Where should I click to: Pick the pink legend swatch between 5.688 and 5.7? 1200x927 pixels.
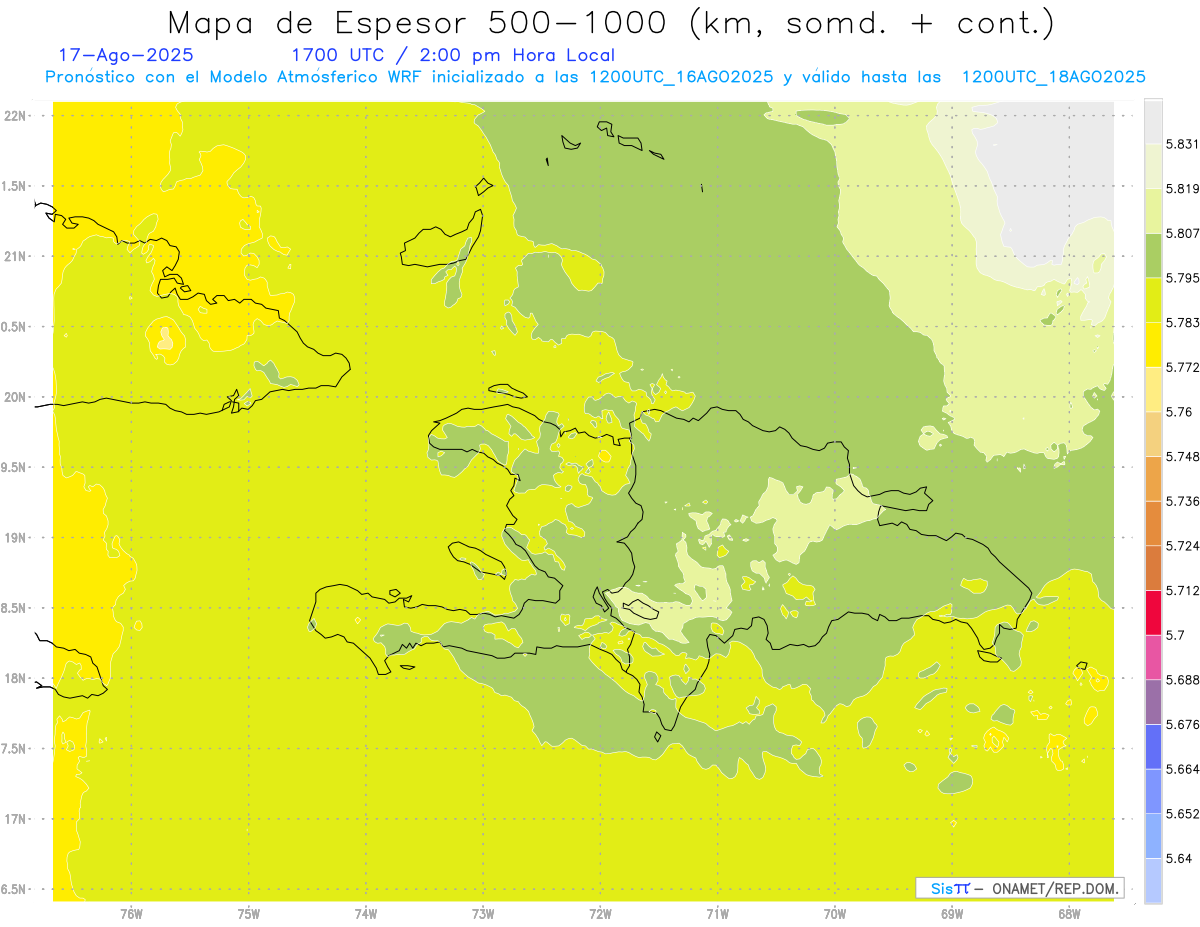pos(1153,657)
